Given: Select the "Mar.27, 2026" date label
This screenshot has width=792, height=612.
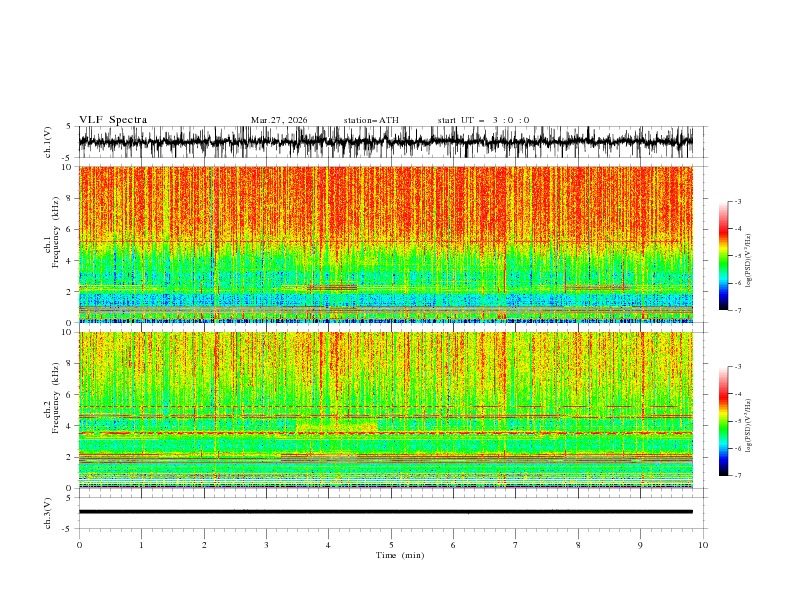Looking at the screenshot, I should [279, 120].
